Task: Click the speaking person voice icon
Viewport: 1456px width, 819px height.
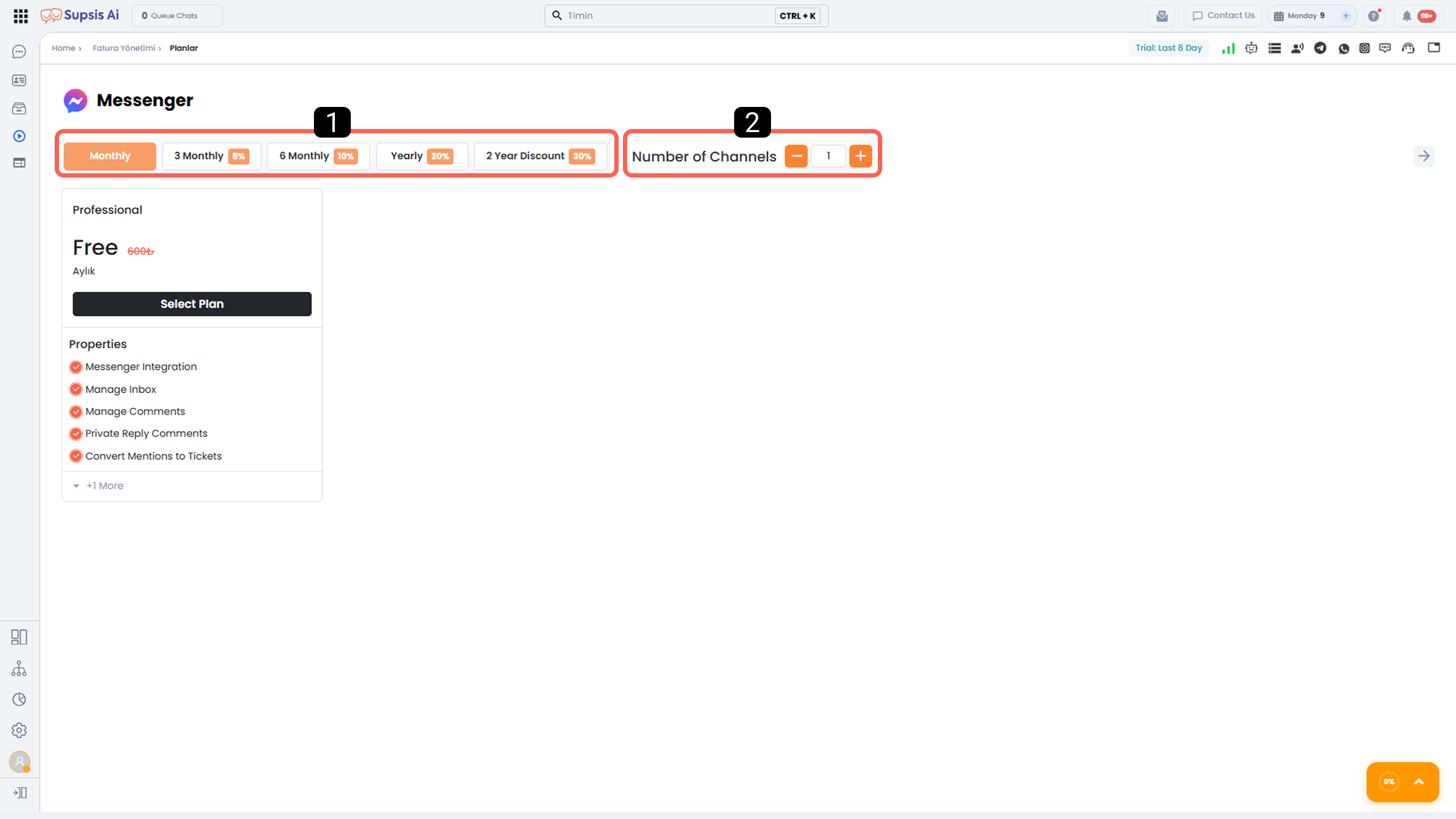Action: 1297,48
